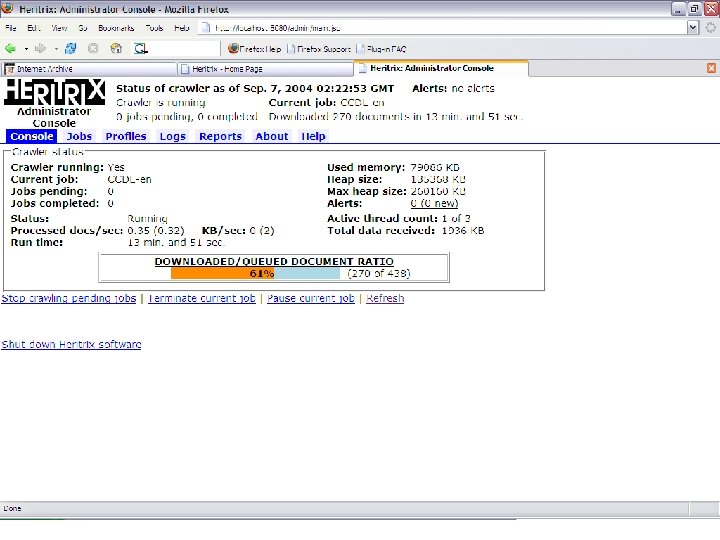This screenshot has width=720, height=540.
Task: Open the Bookmarks menu
Action: (x=116, y=28)
